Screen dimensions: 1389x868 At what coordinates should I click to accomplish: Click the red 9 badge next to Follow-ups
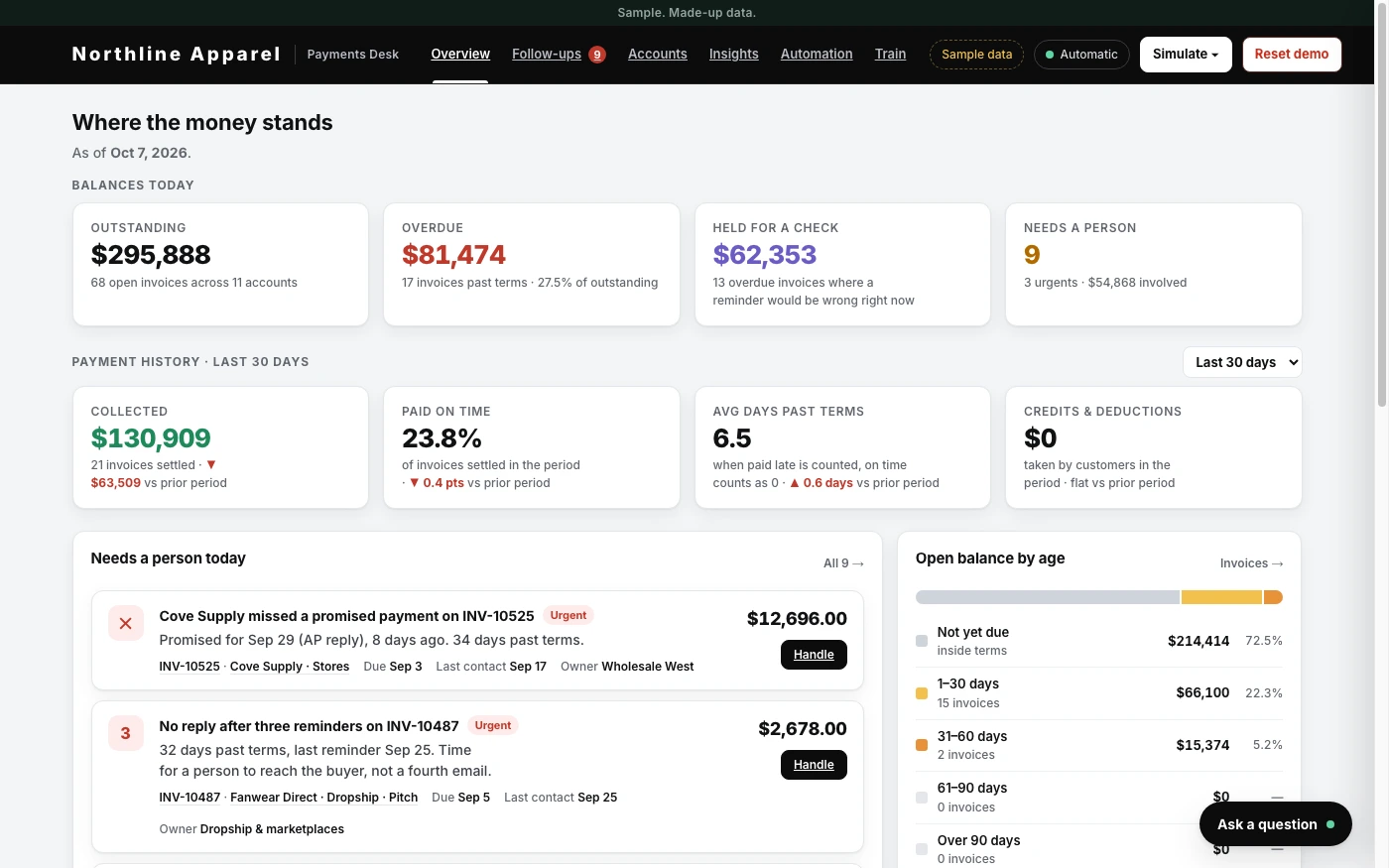[x=597, y=55]
